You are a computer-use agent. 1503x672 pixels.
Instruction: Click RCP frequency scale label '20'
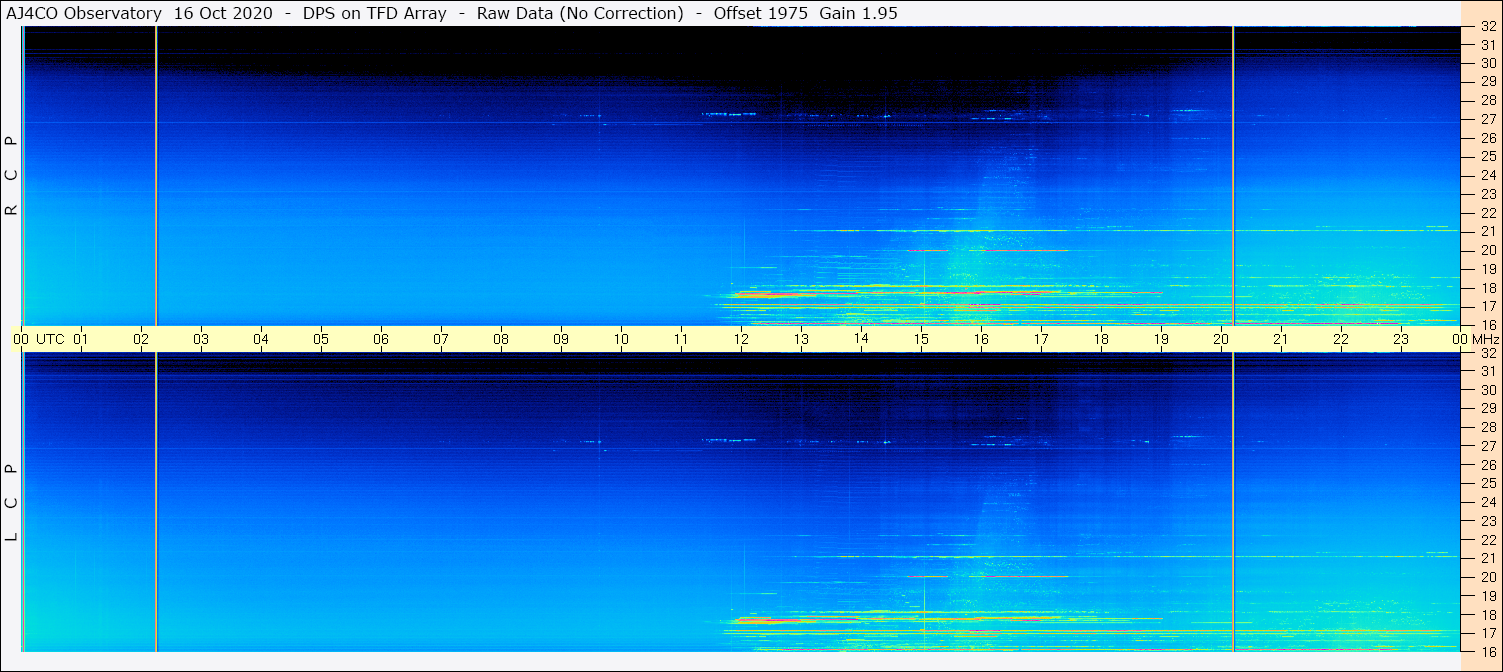click(1488, 250)
